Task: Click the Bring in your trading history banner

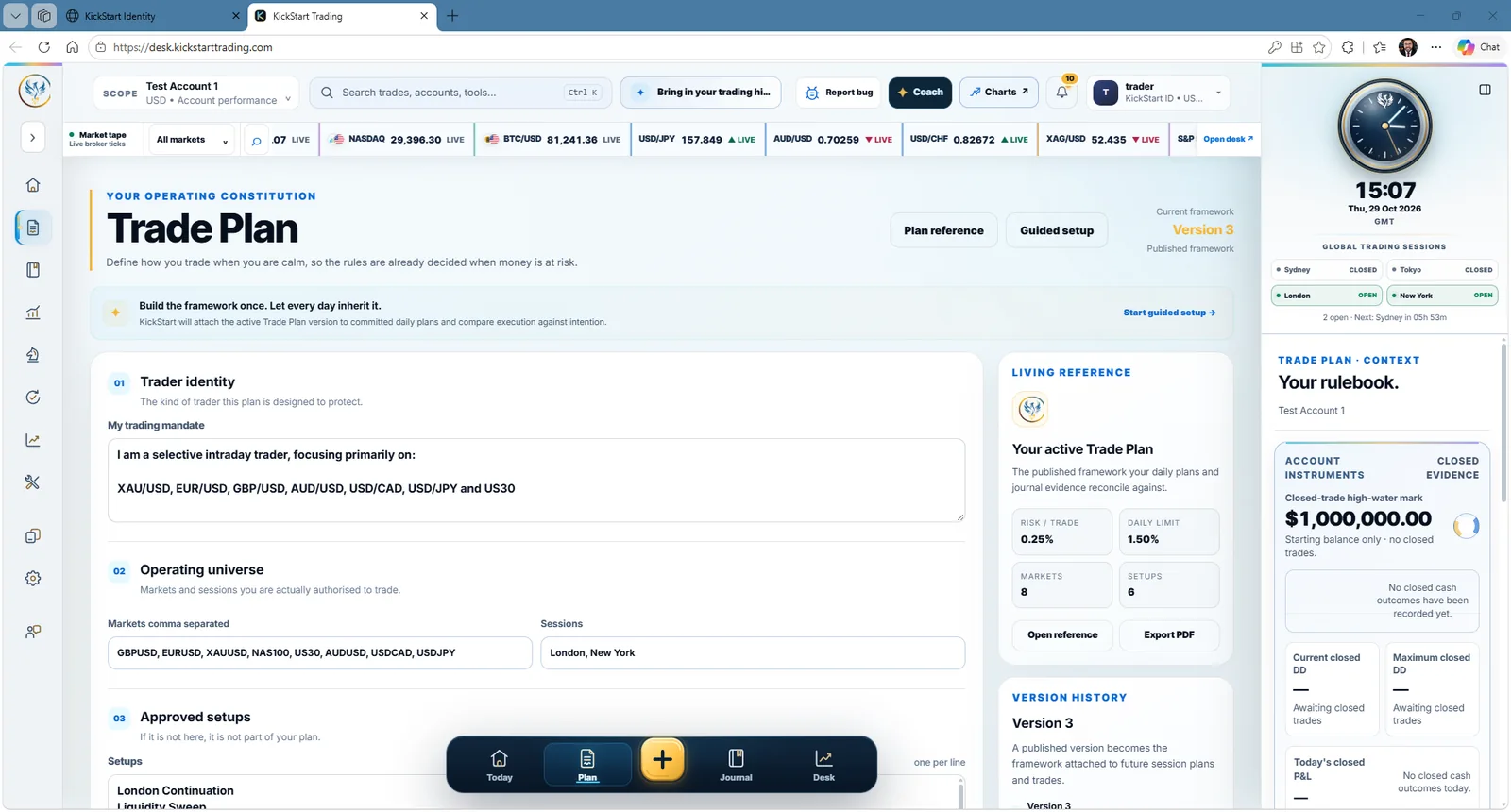Action: click(701, 93)
